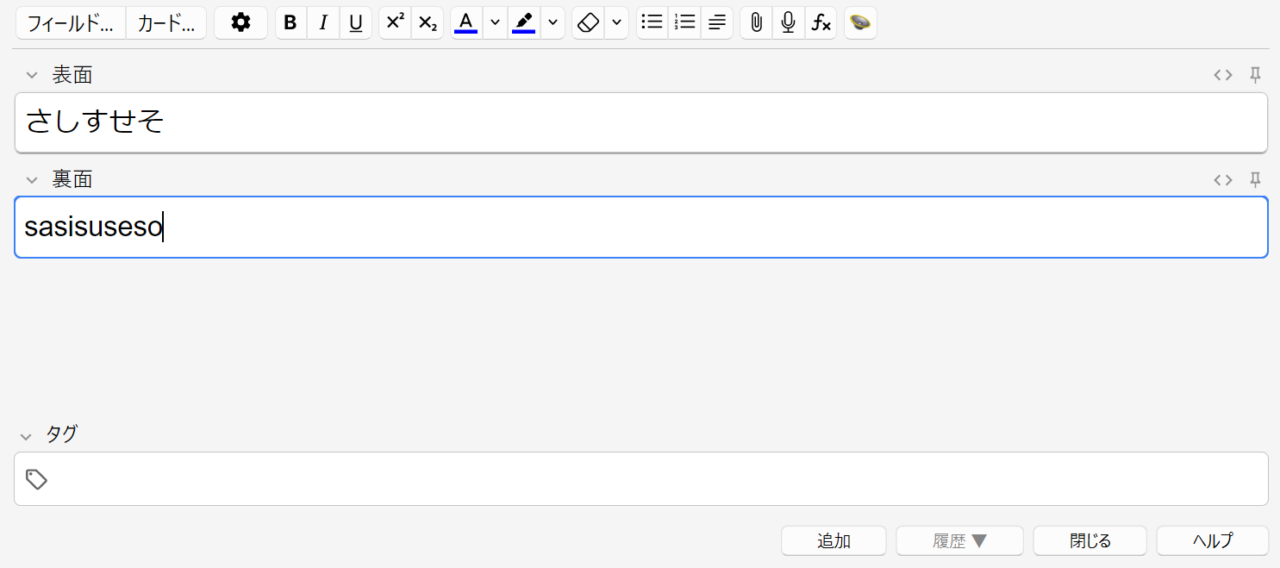Open the text color dropdown arrow
Image resolution: width=1280 pixels, height=568 pixels.
pos(494,23)
